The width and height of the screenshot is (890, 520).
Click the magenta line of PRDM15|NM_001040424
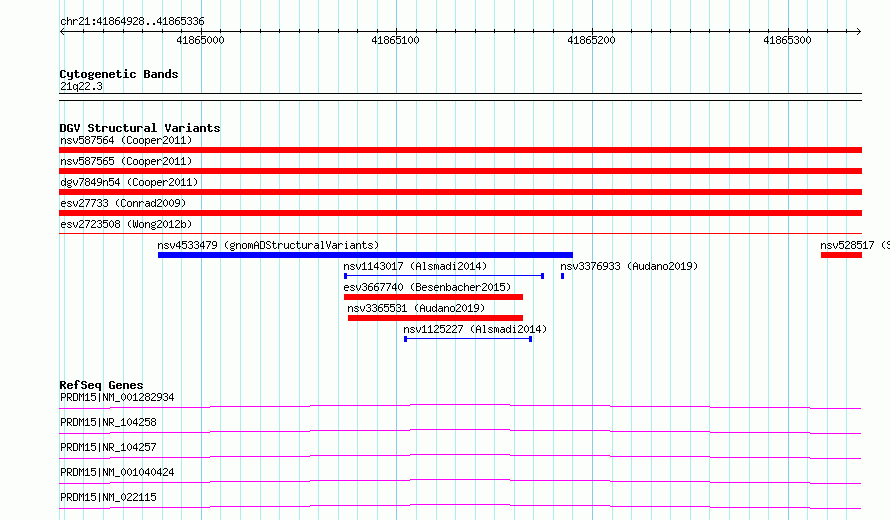click(460, 481)
